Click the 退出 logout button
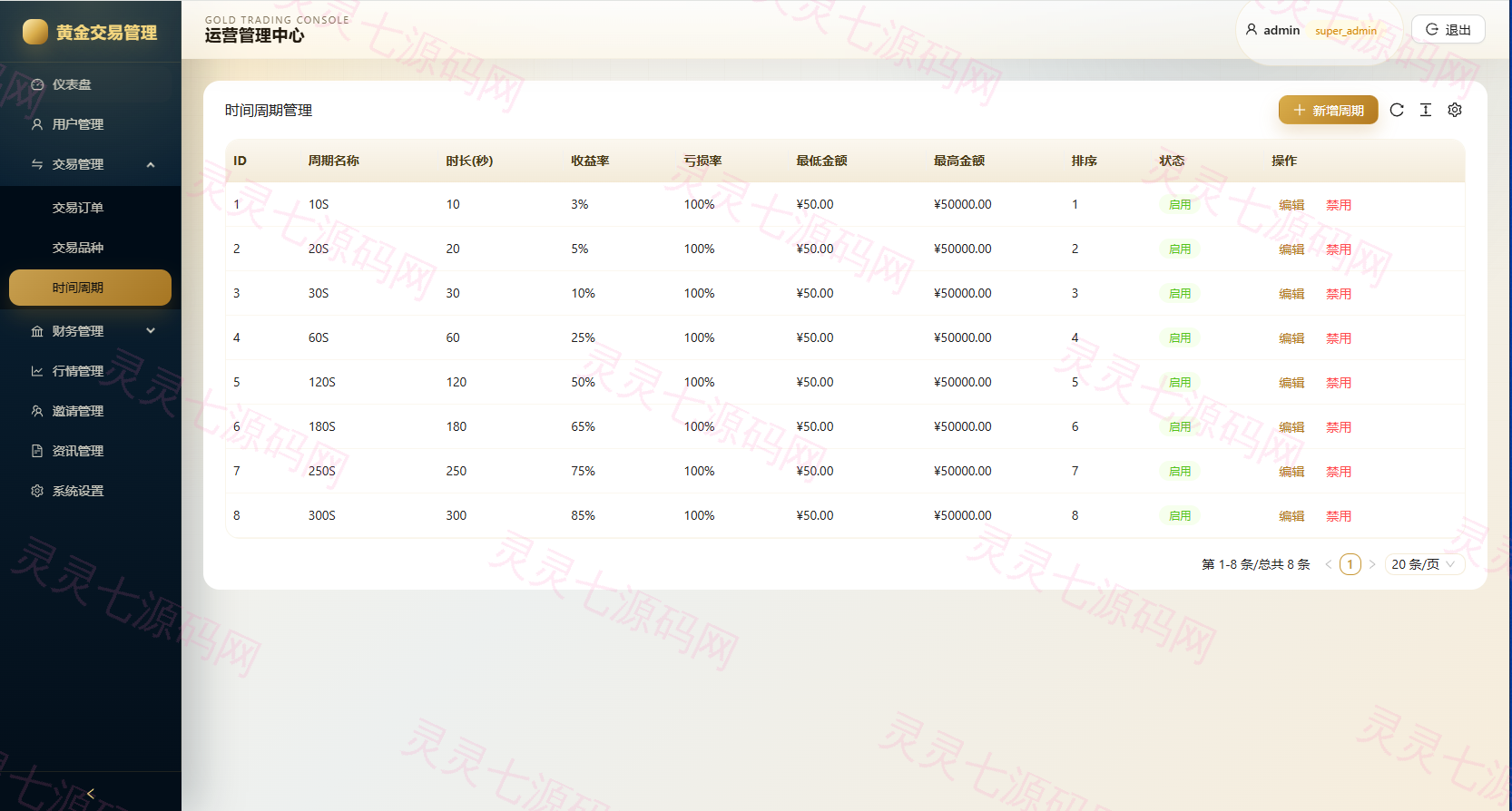The image size is (1512, 811). pyautogui.click(x=1448, y=30)
